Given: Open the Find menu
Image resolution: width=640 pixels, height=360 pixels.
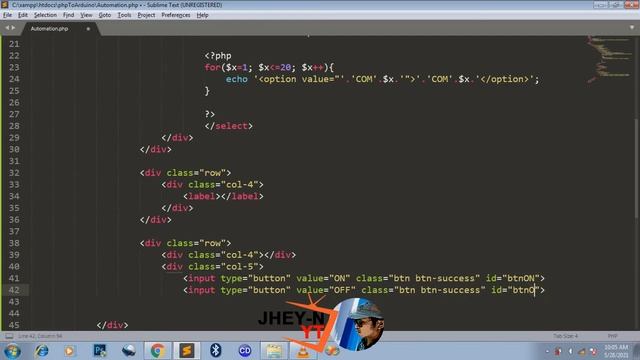Looking at the screenshot, I should (x=68, y=15).
